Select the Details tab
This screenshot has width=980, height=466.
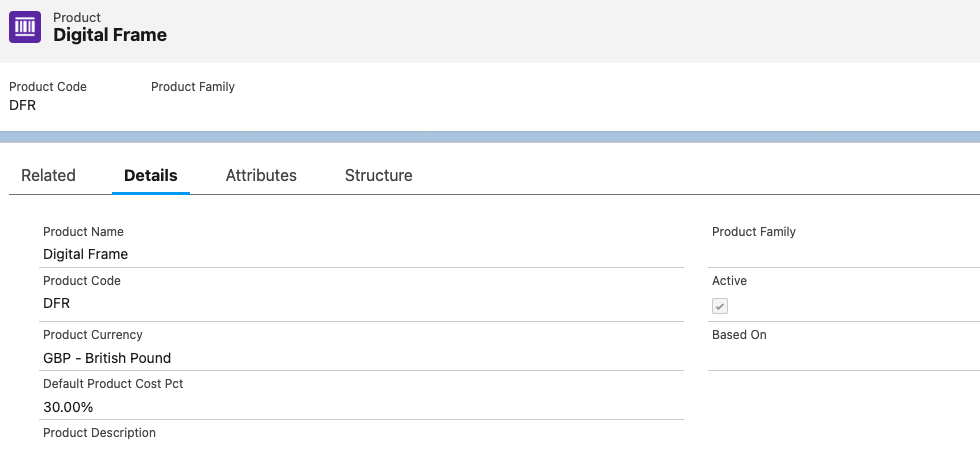coord(151,175)
